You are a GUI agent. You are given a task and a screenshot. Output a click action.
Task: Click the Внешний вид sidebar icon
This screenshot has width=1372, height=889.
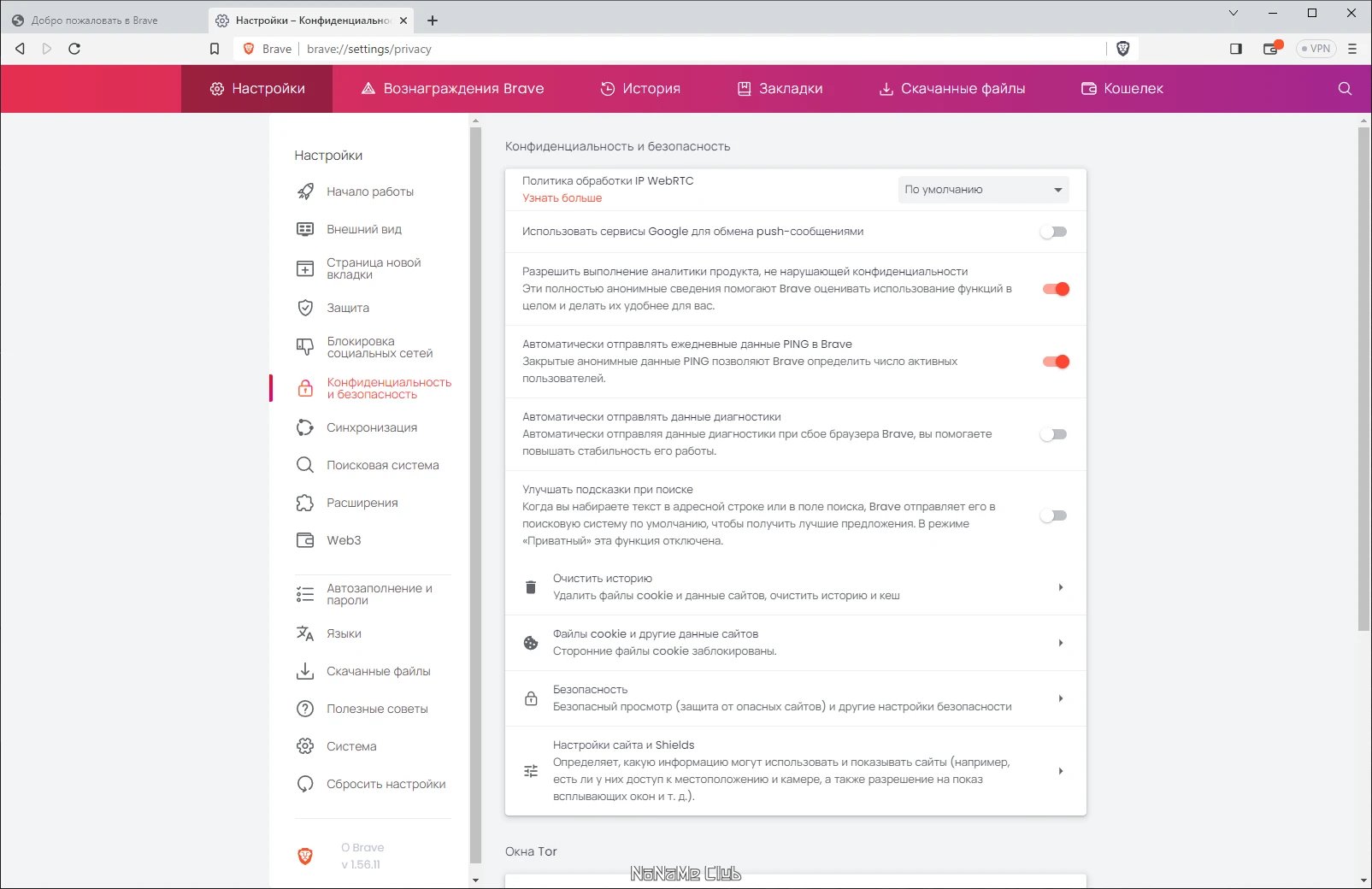(x=305, y=229)
